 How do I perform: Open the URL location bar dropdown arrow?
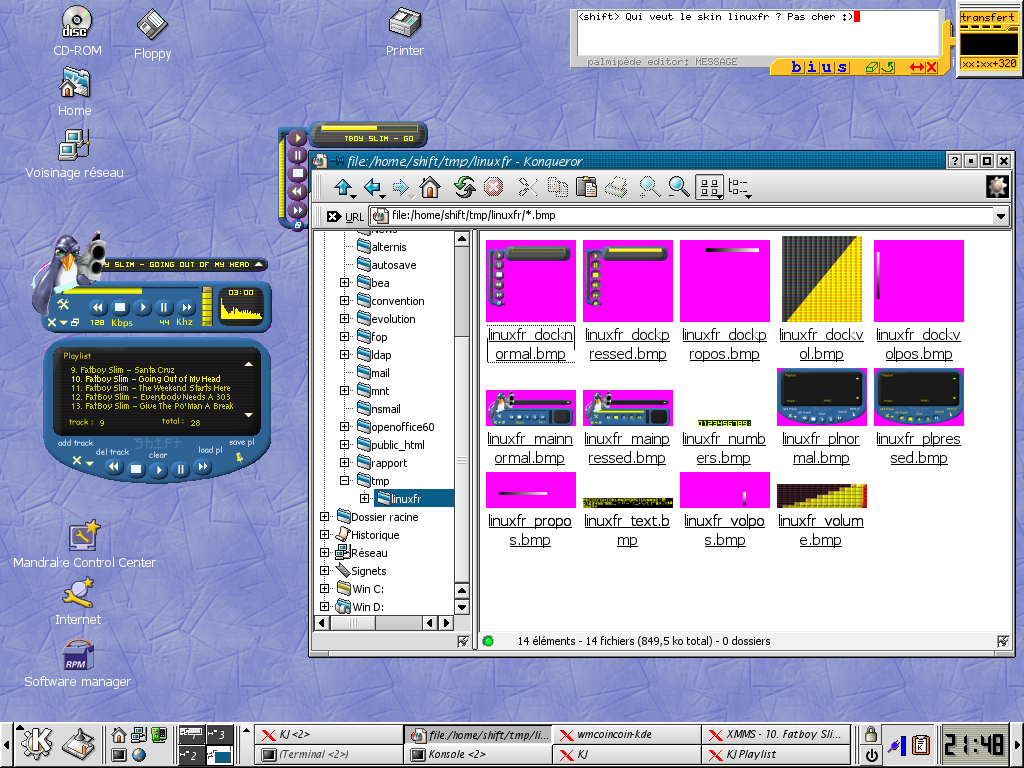point(1000,216)
